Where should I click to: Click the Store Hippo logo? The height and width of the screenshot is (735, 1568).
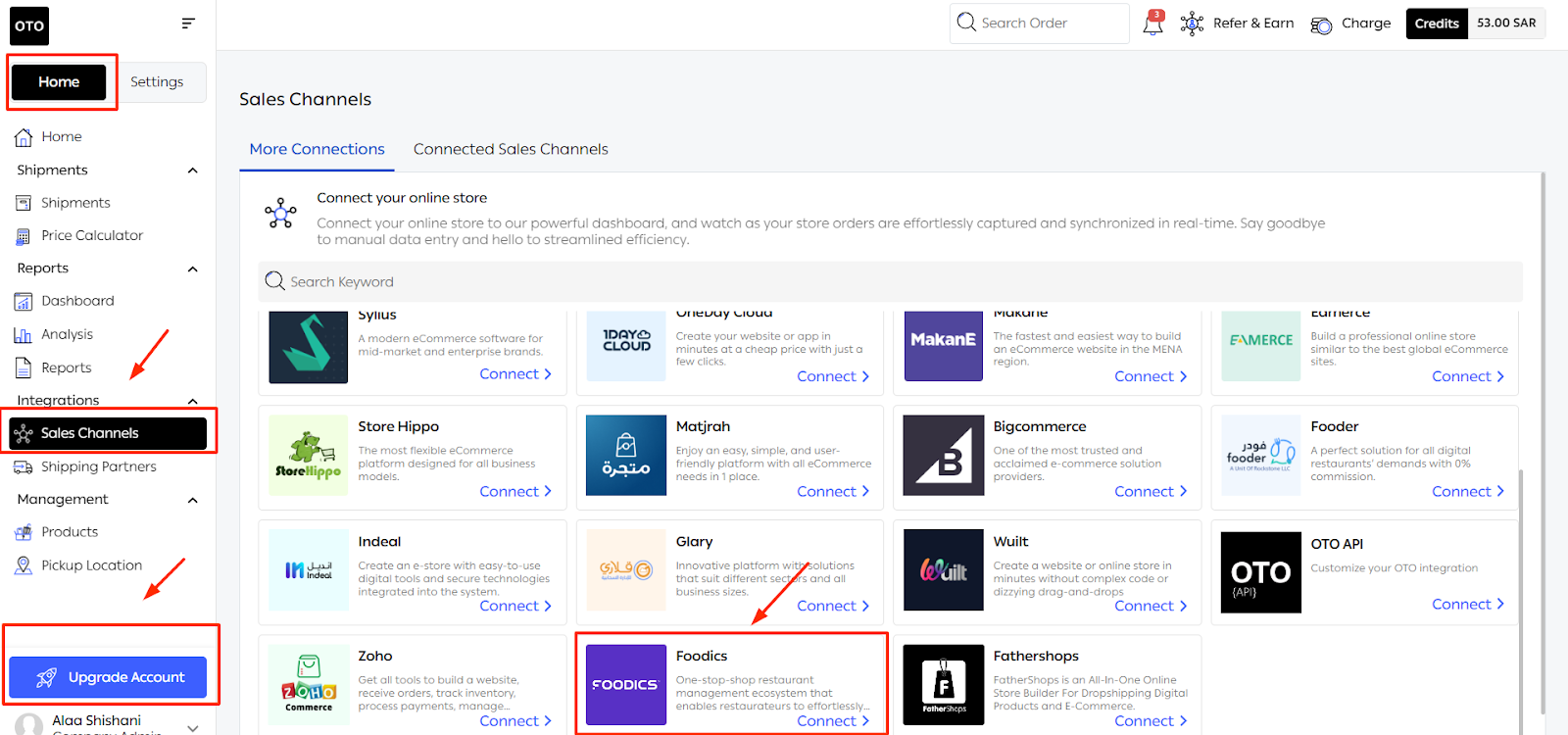coord(309,455)
